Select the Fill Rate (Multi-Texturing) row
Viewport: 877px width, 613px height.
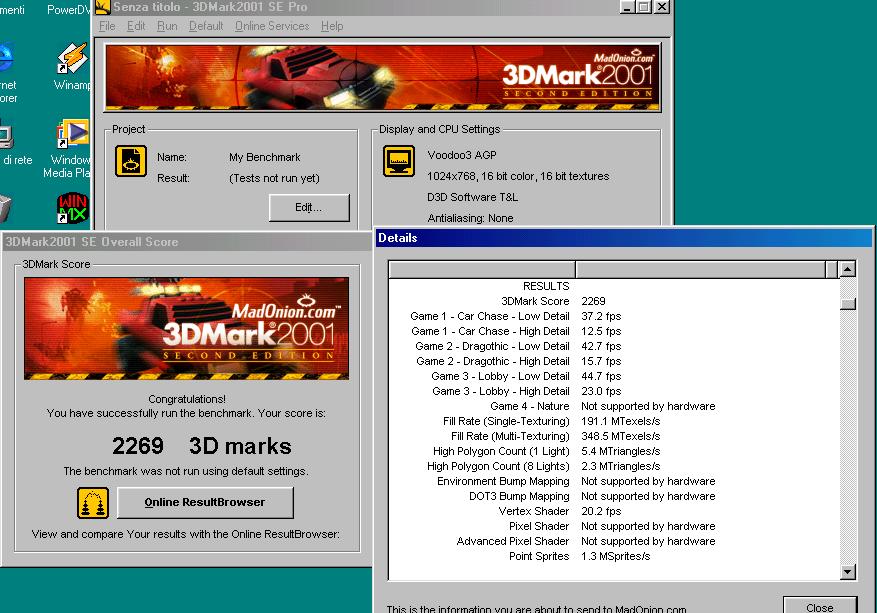click(x=614, y=436)
